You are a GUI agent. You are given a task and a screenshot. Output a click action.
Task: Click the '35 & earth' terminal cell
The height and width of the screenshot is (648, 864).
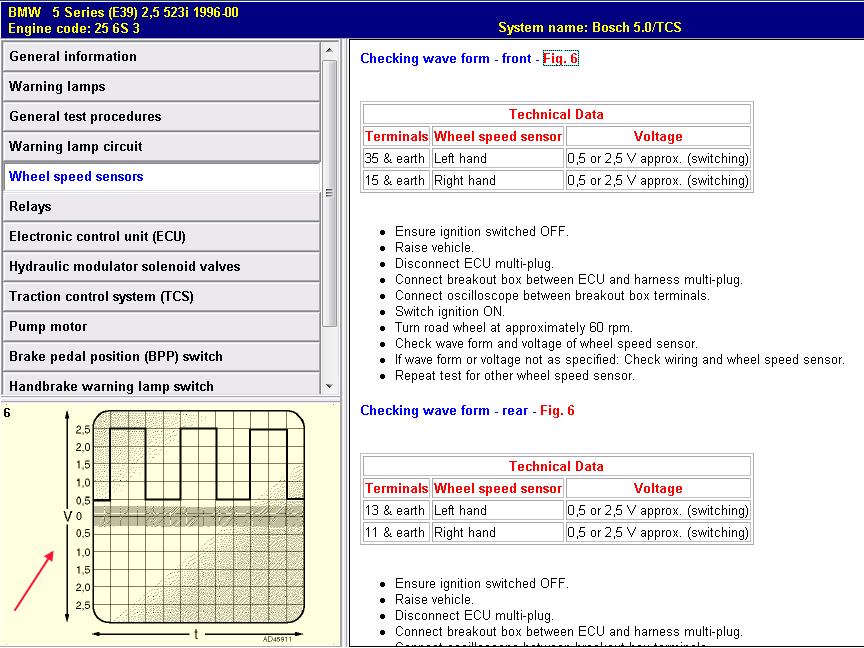point(395,159)
